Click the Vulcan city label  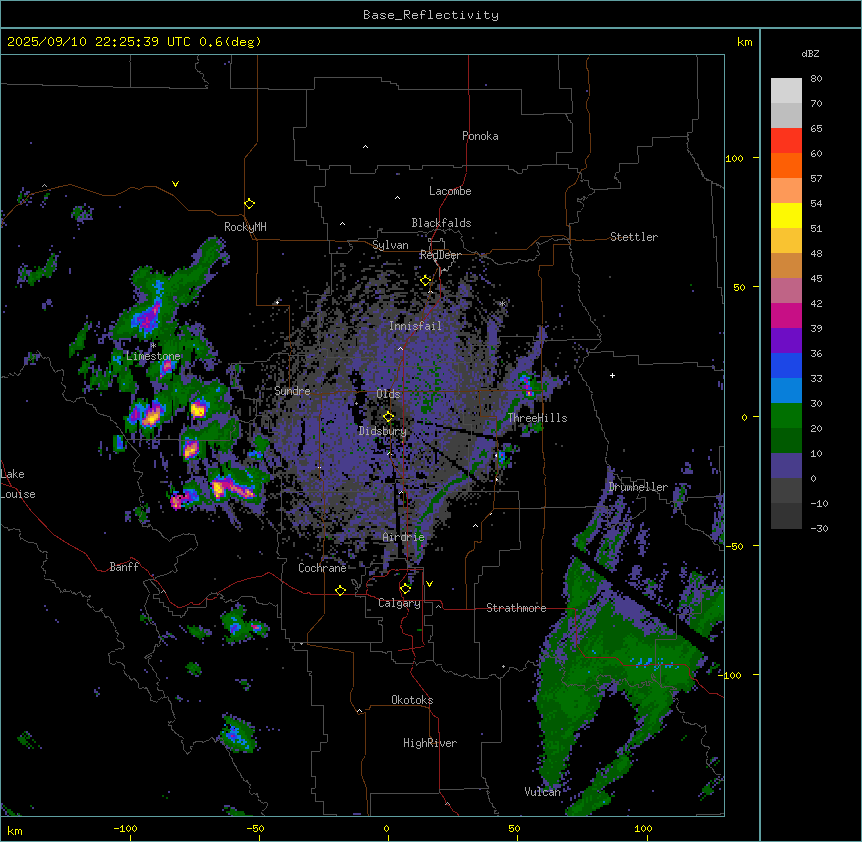tap(543, 791)
